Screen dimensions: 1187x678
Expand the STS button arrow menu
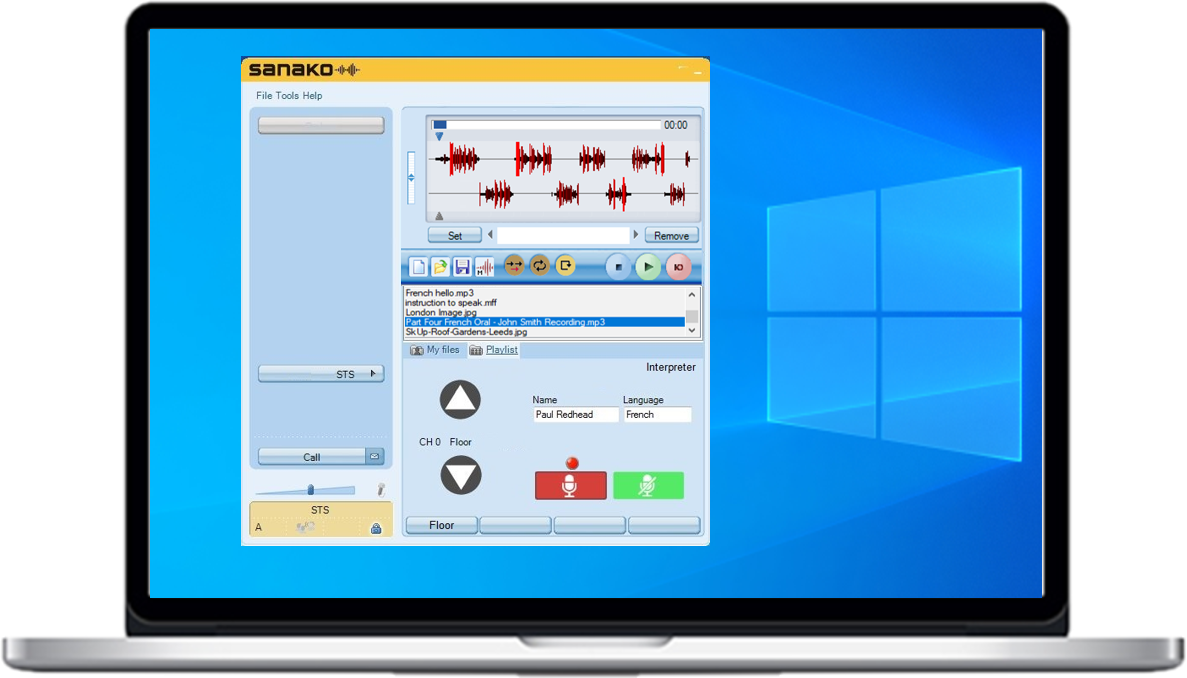[x=375, y=374]
